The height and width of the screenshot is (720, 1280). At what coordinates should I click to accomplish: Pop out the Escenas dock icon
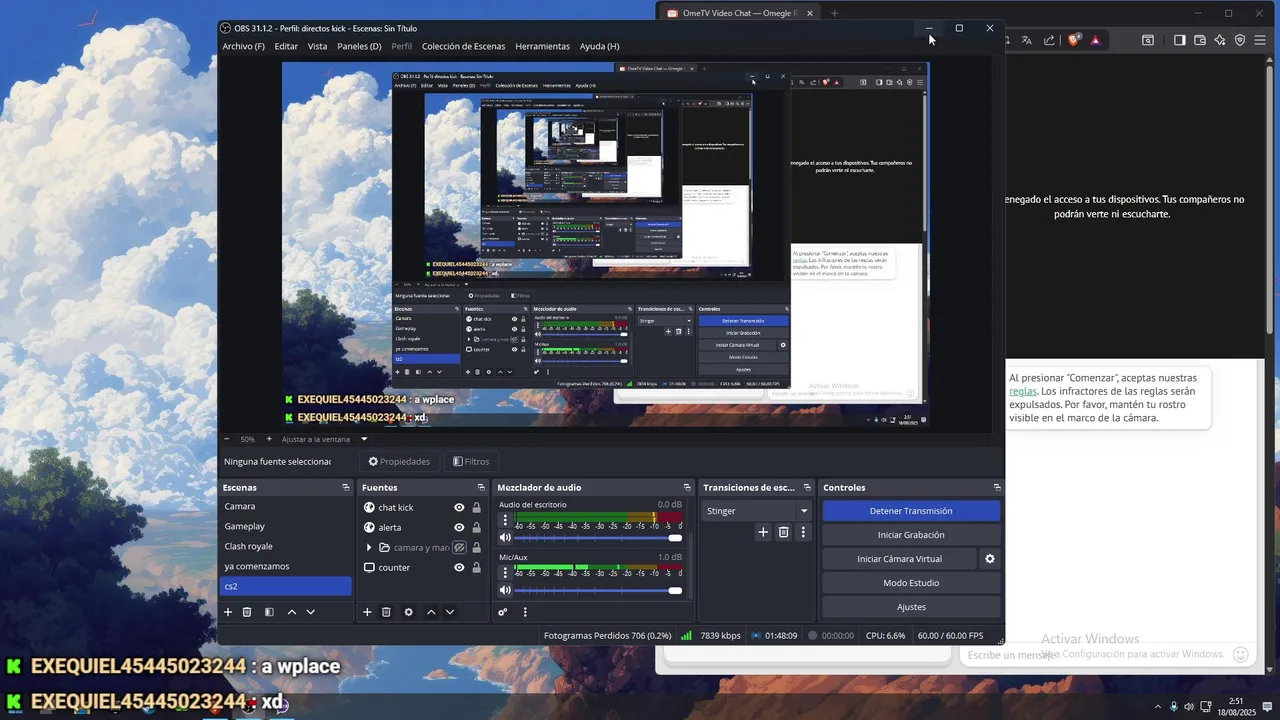[346, 487]
